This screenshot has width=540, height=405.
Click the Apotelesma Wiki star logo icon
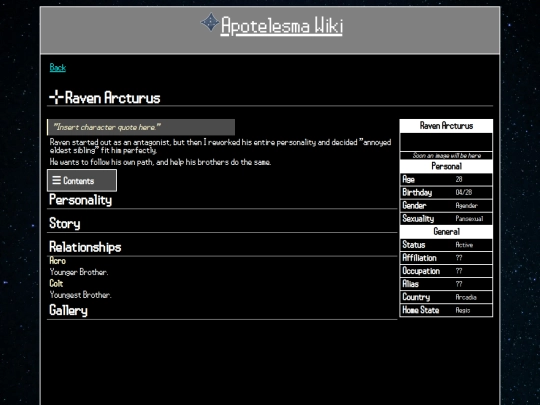tap(210, 22)
